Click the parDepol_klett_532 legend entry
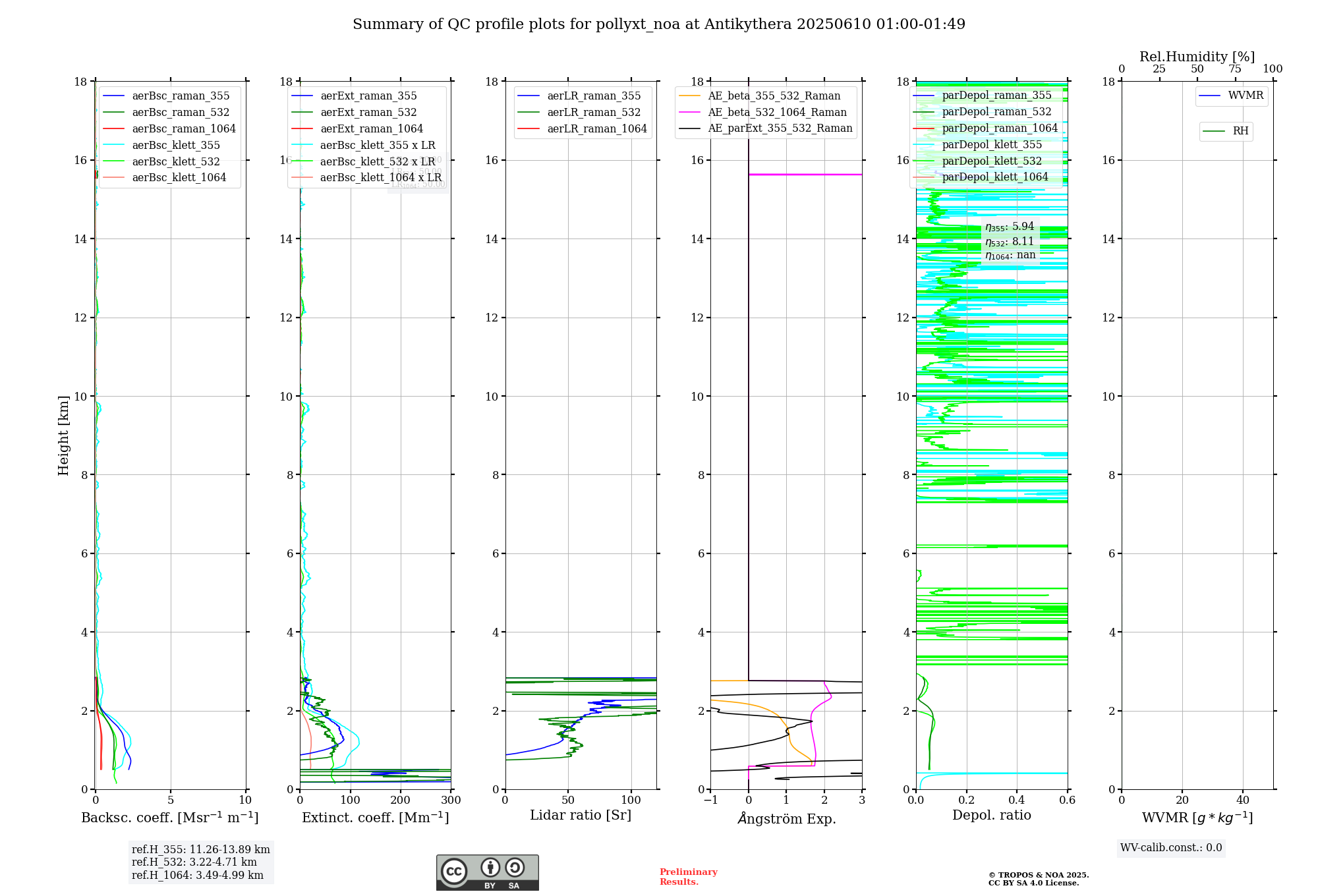 [x=978, y=161]
